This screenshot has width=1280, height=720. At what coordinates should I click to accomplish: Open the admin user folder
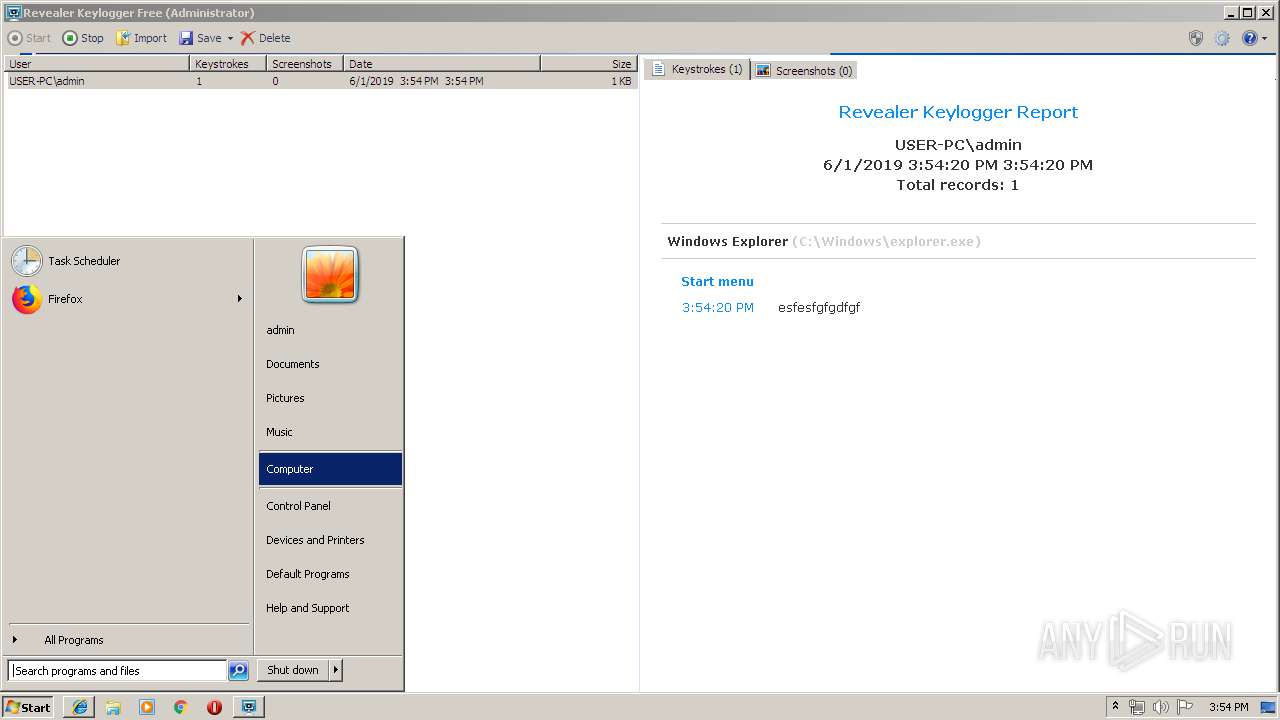coord(330,330)
